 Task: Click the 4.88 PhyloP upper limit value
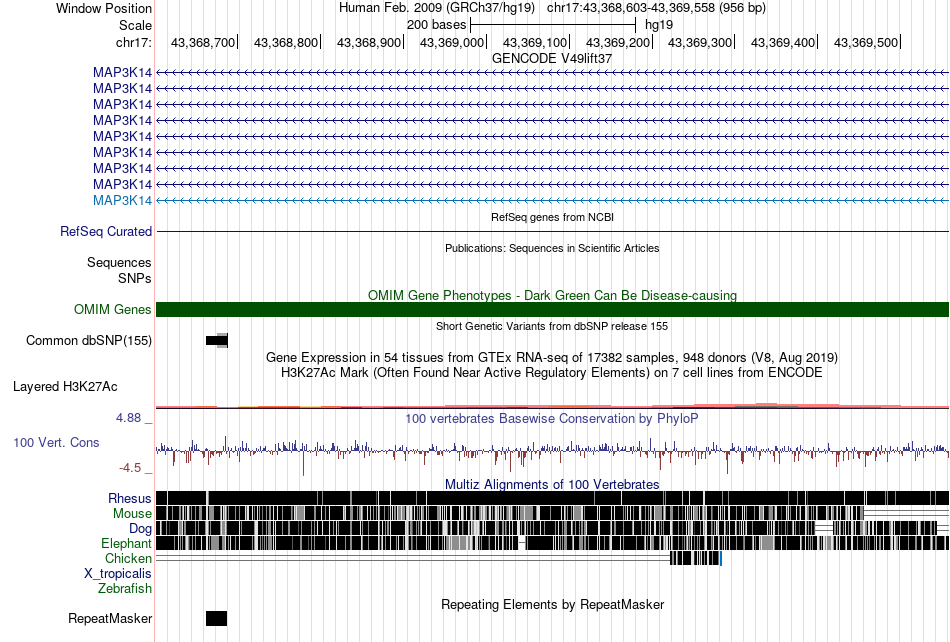(128, 418)
